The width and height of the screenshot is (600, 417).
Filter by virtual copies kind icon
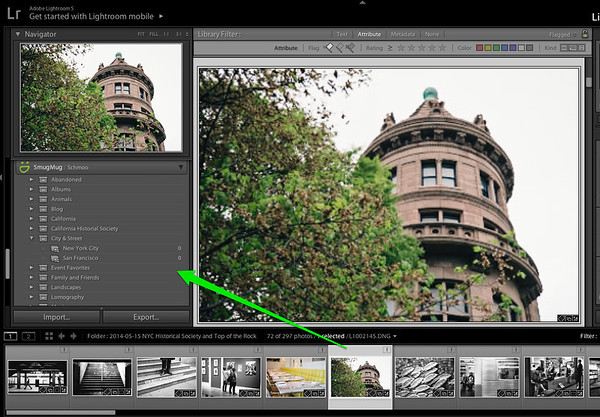point(573,48)
